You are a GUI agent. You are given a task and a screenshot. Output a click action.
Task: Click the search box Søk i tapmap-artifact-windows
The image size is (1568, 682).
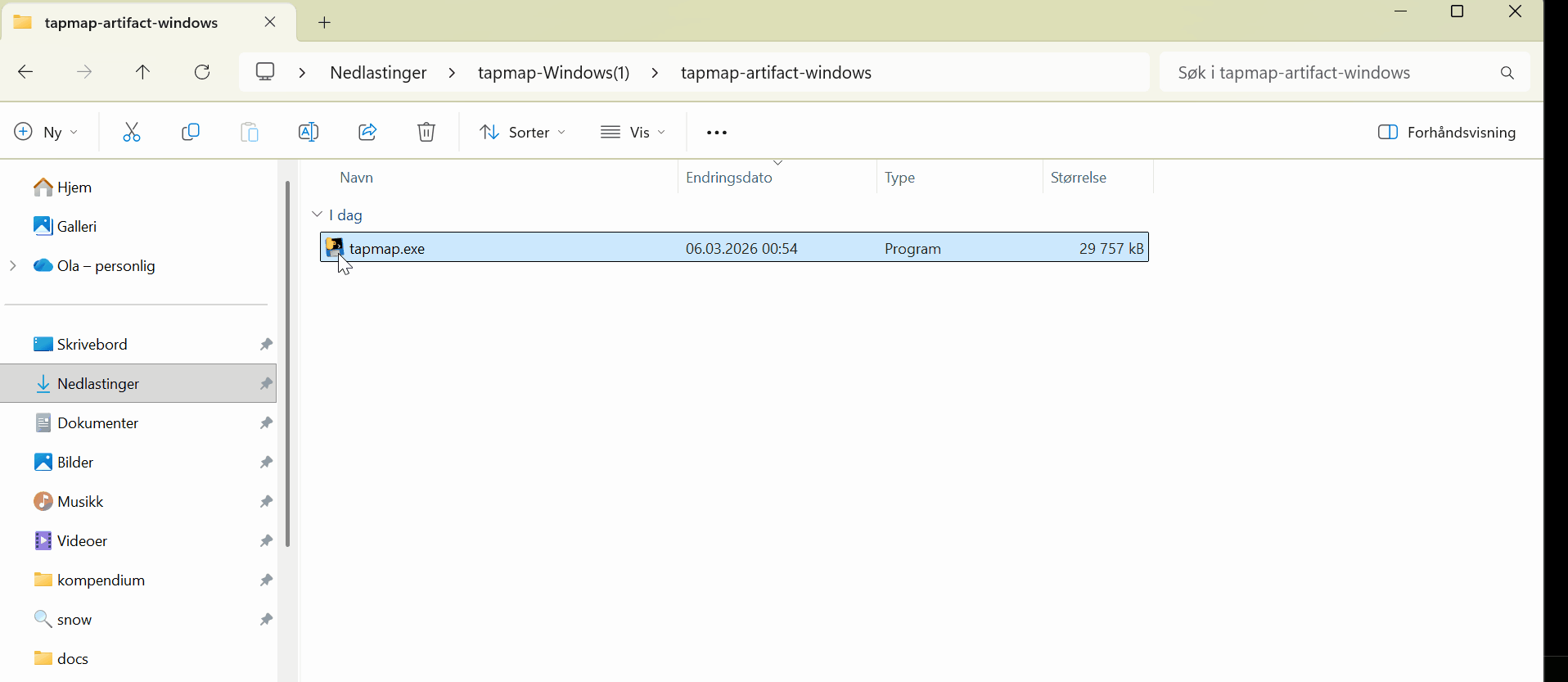click(1345, 72)
